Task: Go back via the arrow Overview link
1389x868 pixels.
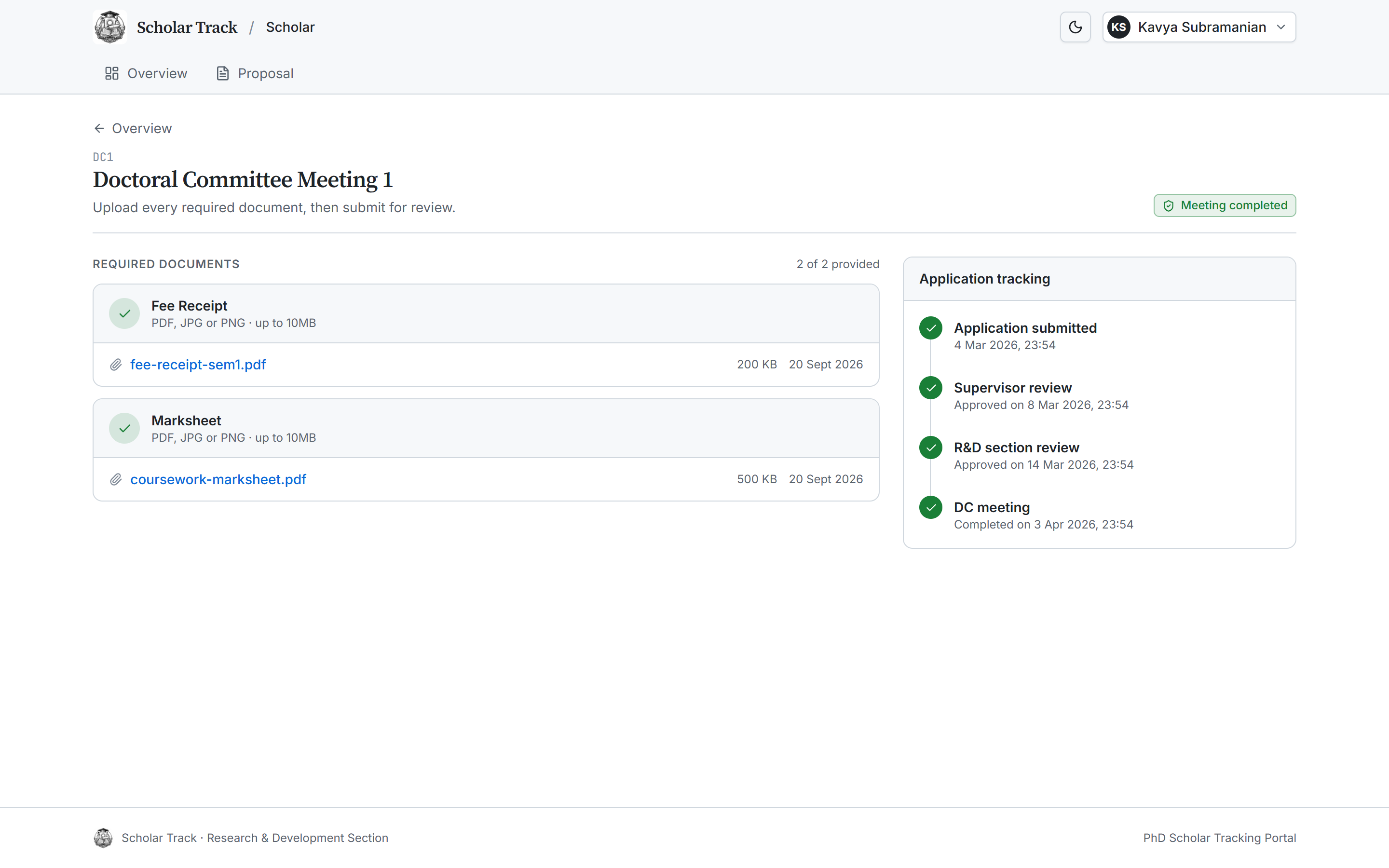Action: pyautogui.click(x=133, y=129)
